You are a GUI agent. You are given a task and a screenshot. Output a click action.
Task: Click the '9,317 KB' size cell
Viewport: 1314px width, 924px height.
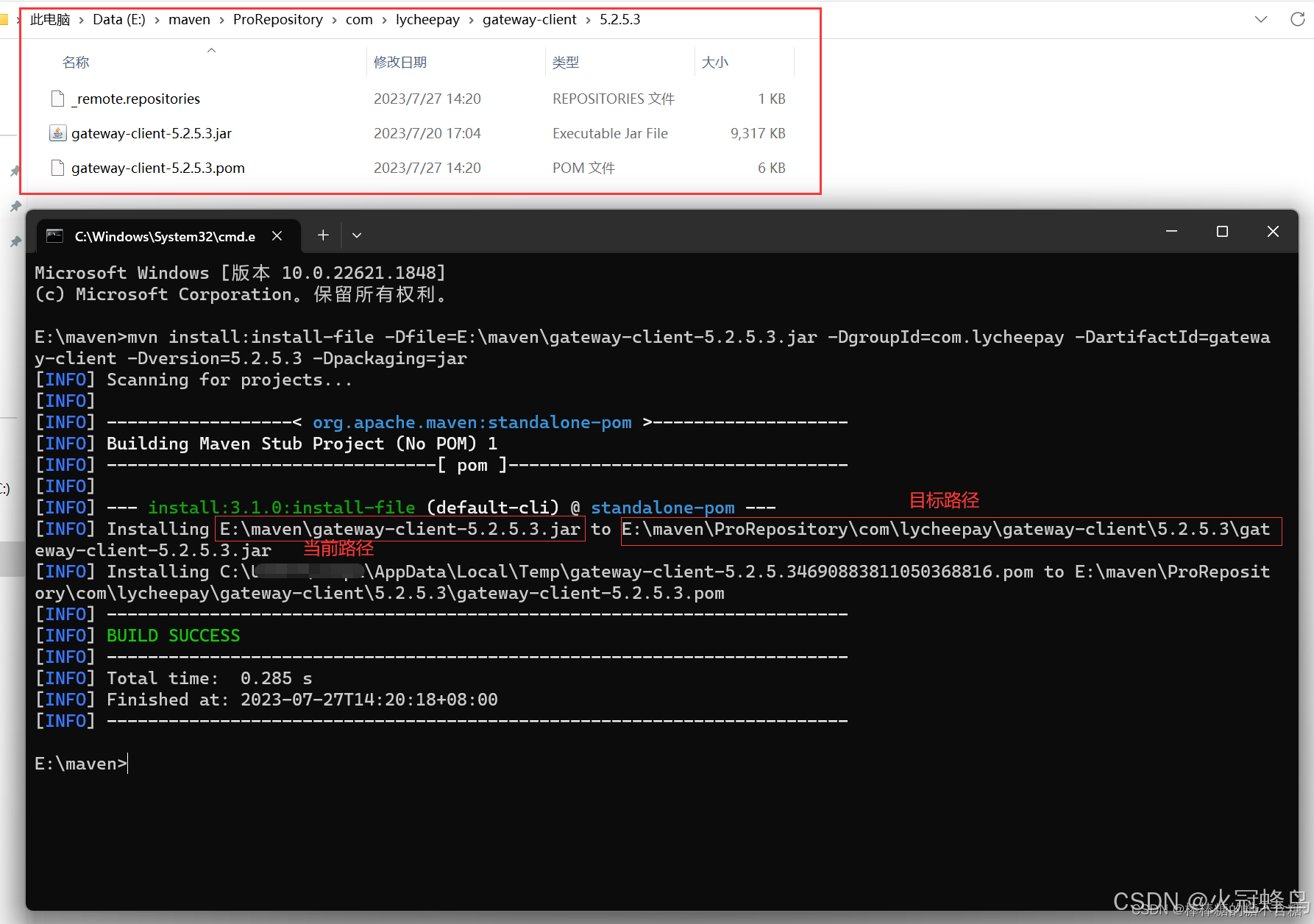click(x=758, y=133)
